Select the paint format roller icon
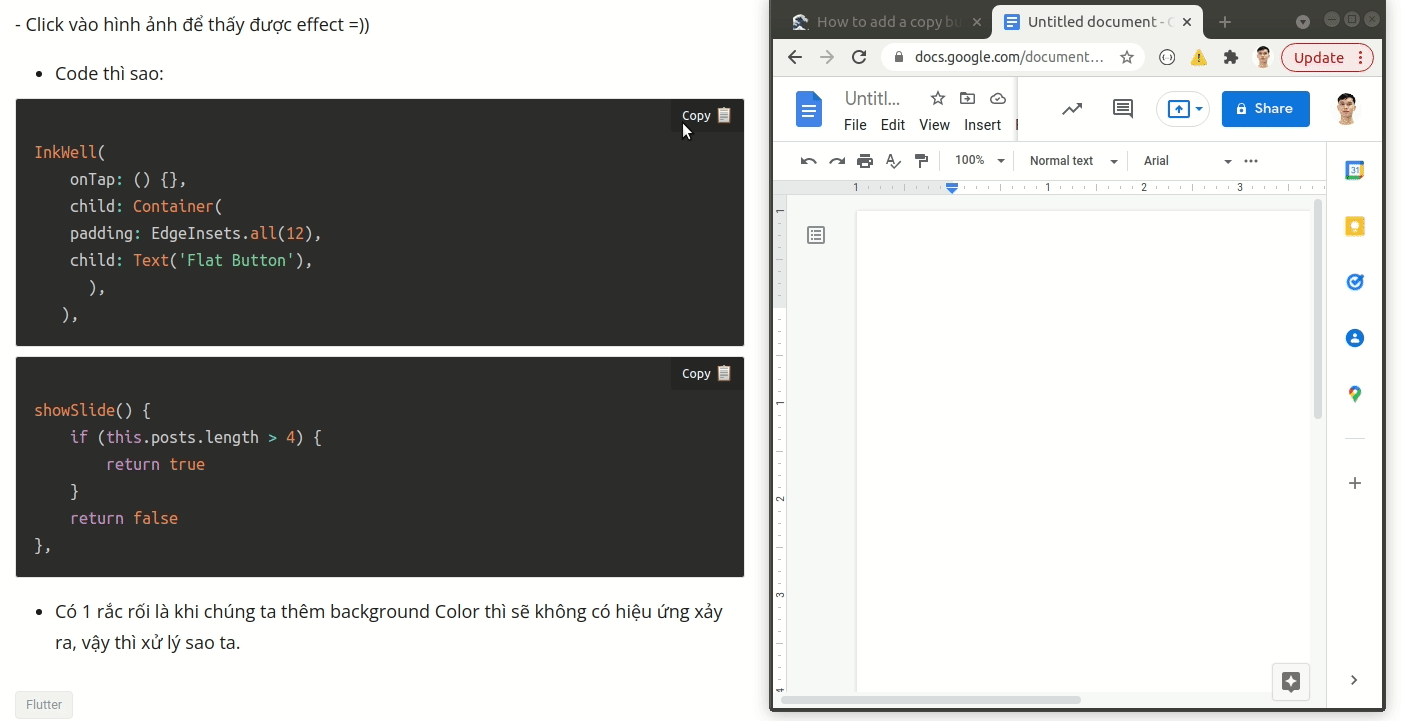The width and height of the screenshot is (1401, 721). point(922,161)
